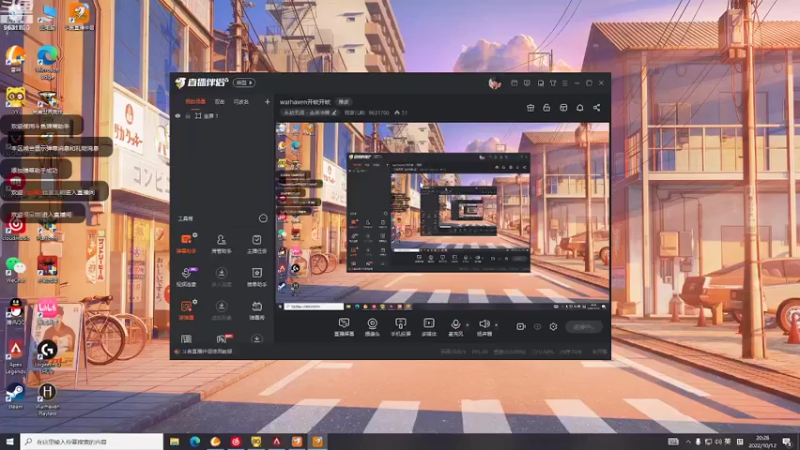800x450 pixels.
Task: Click the Windows taskbar search box
Action: click(x=92, y=441)
